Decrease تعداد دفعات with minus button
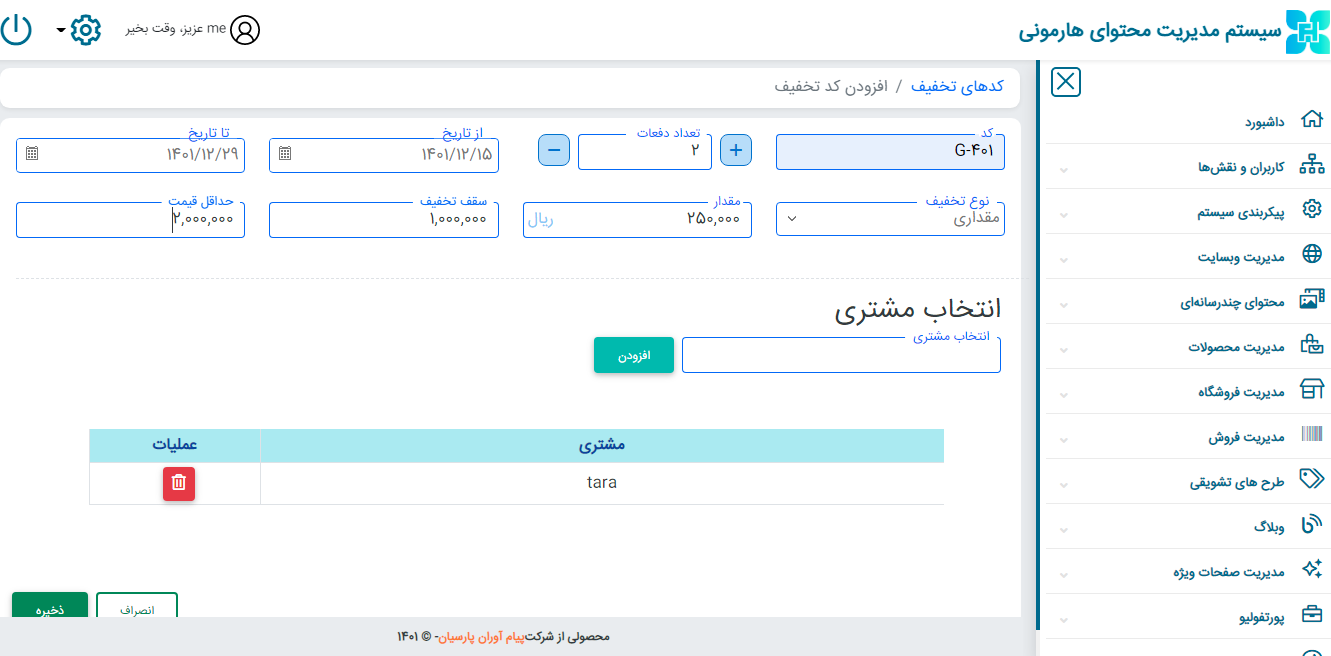The height and width of the screenshot is (656, 1331). pyautogui.click(x=554, y=150)
